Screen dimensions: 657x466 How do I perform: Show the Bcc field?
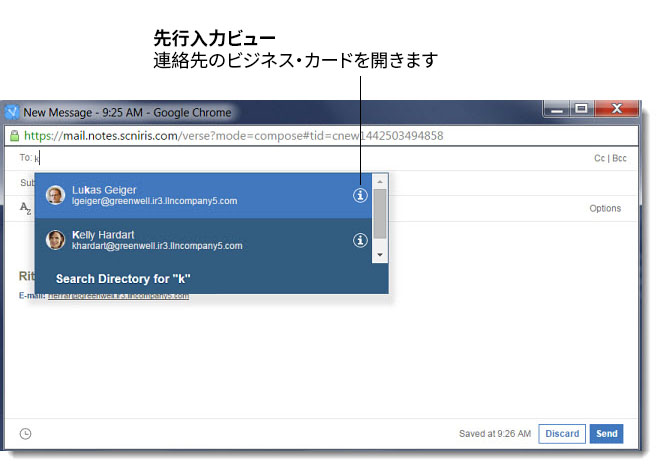619,158
